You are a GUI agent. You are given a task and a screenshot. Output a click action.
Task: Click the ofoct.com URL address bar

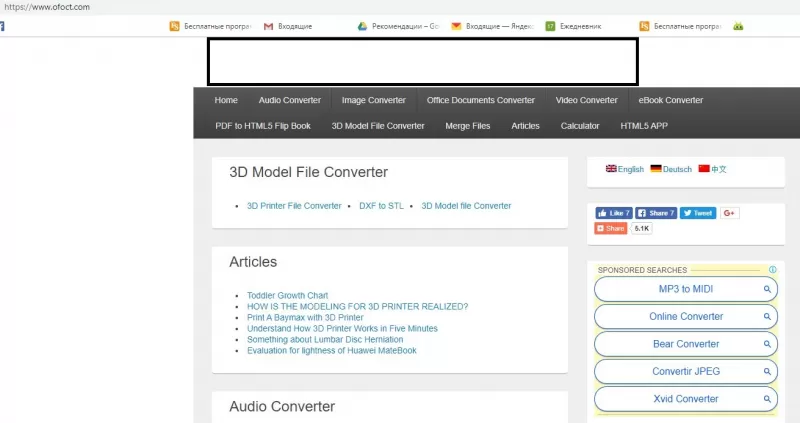[x=47, y=7]
